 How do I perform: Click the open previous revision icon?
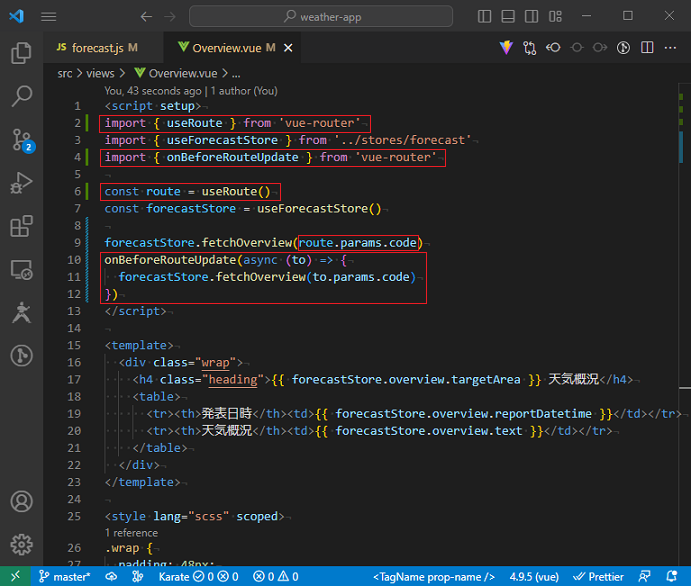(x=553, y=47)
